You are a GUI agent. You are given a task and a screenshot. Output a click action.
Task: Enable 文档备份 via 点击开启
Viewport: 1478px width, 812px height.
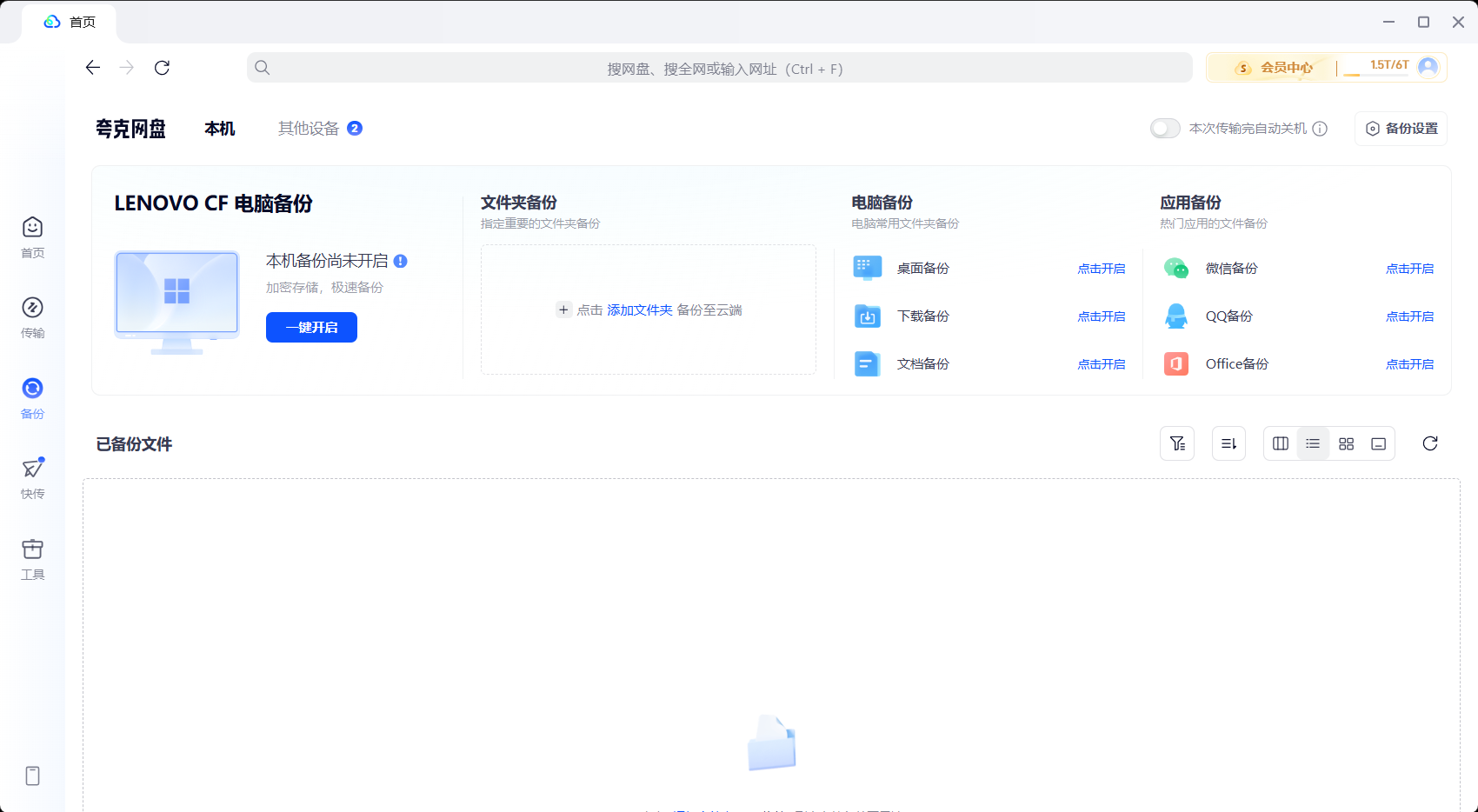[1102, 364]
